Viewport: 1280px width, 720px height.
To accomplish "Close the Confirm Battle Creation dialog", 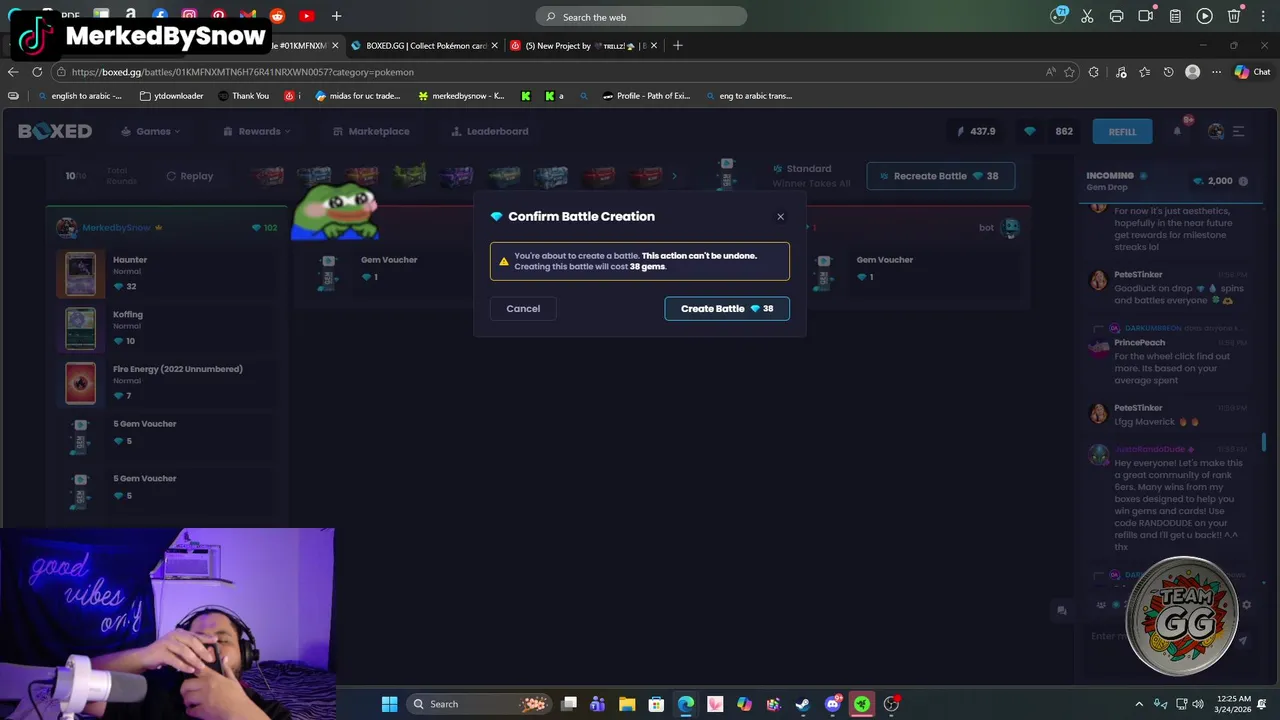I will coord(781,216).
